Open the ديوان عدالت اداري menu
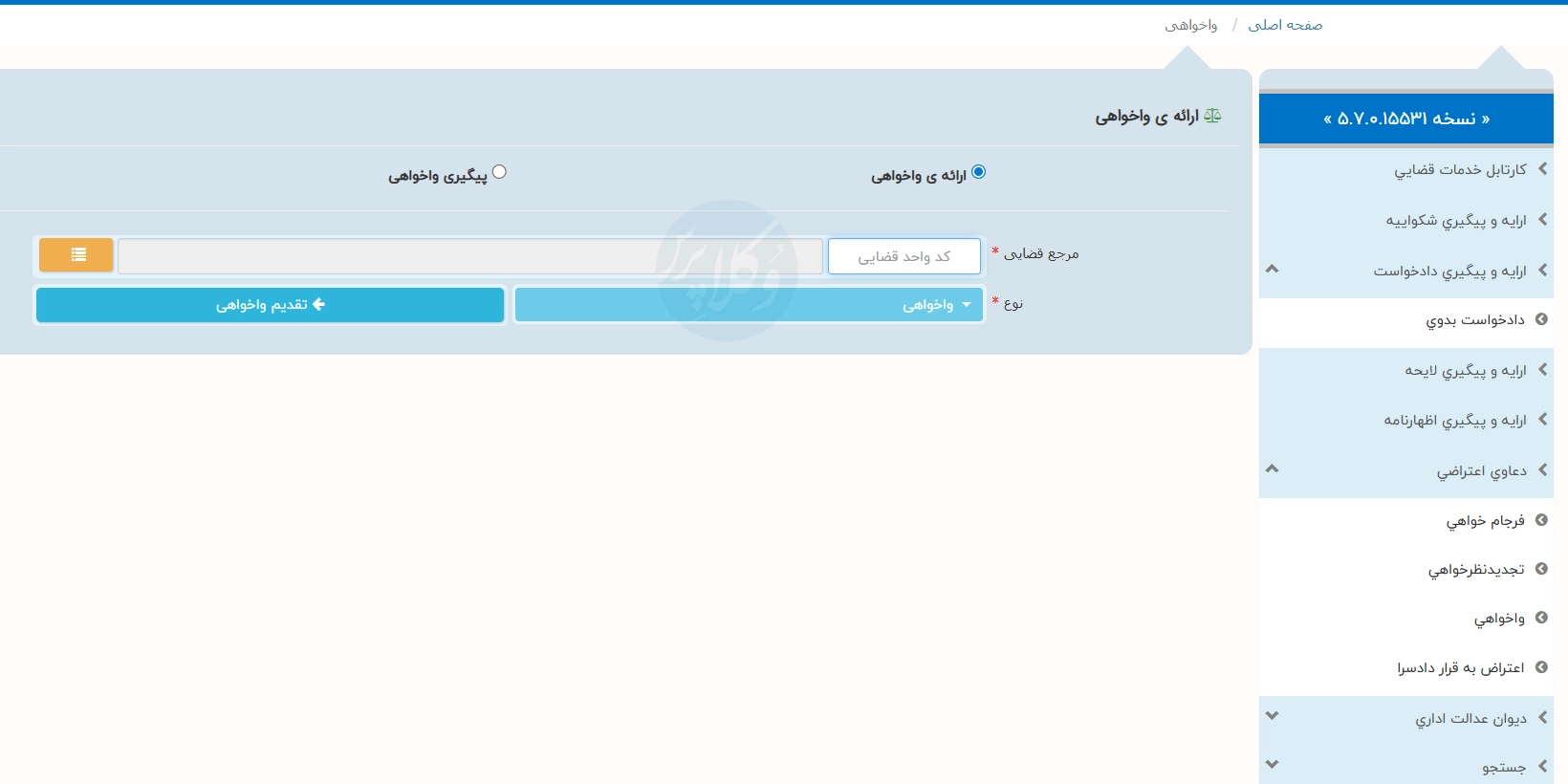1568x784 pixels. (1471, 718)
